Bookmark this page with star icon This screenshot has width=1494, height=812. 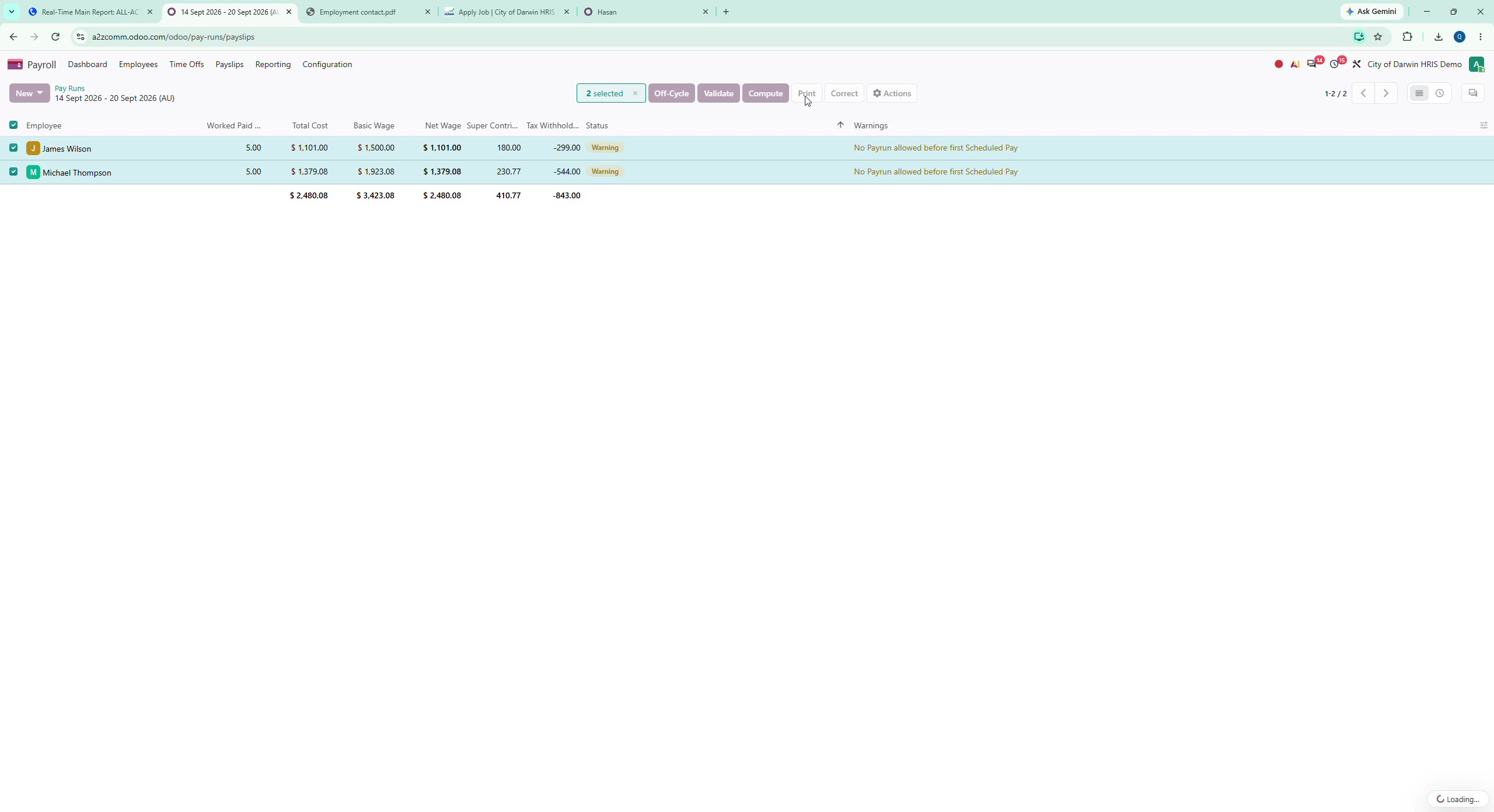1378,37
